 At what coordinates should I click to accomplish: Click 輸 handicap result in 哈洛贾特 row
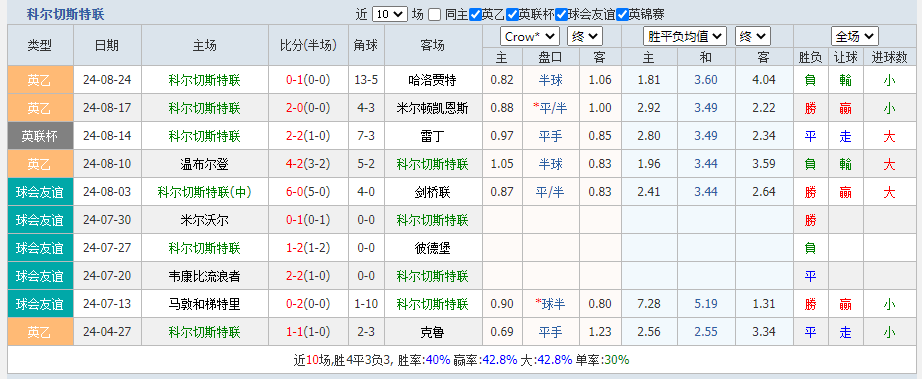(x=846, y=80)
